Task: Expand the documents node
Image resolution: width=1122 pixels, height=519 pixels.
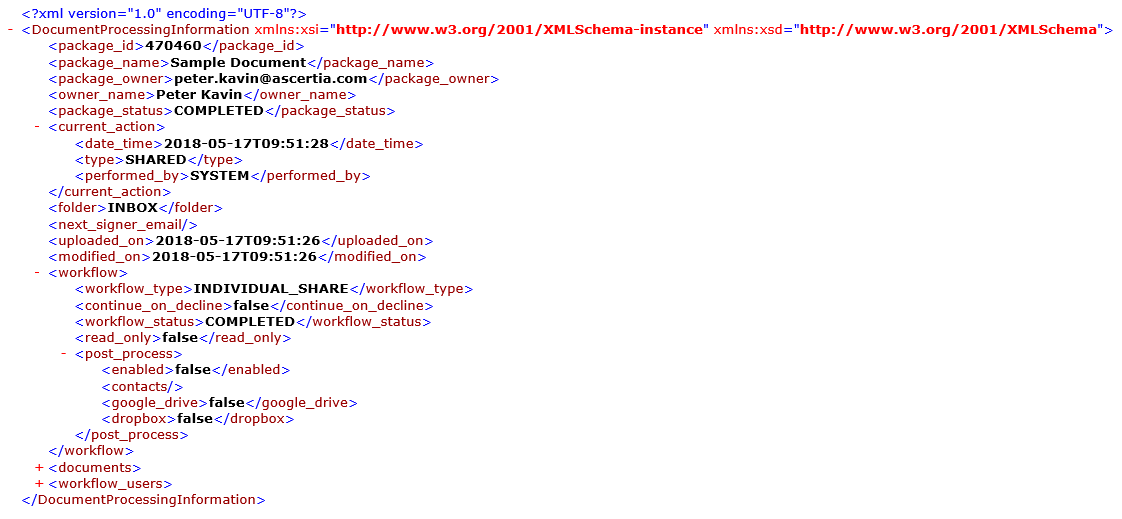Action: point(38,467)
